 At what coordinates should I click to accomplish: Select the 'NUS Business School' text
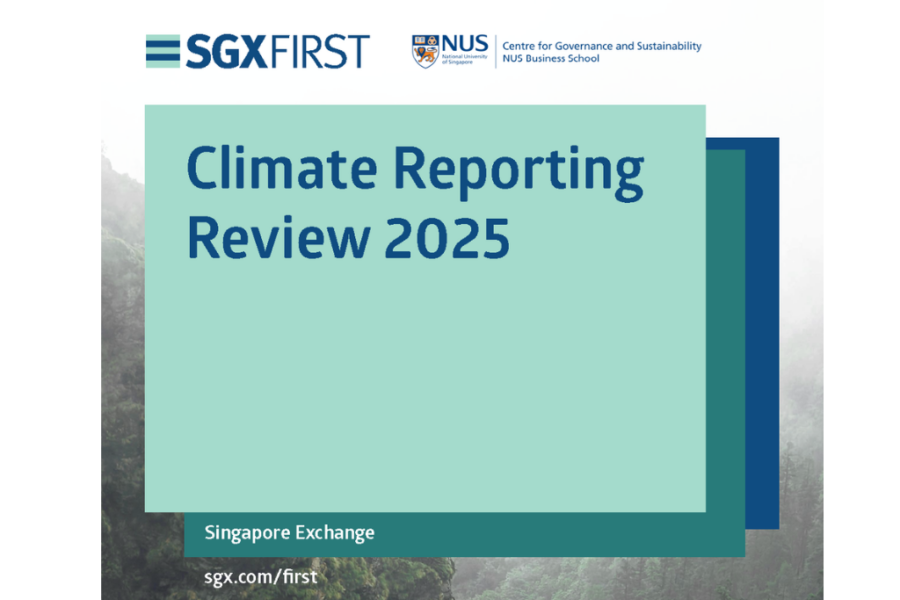pyautogui.click(x=551, y=59)
